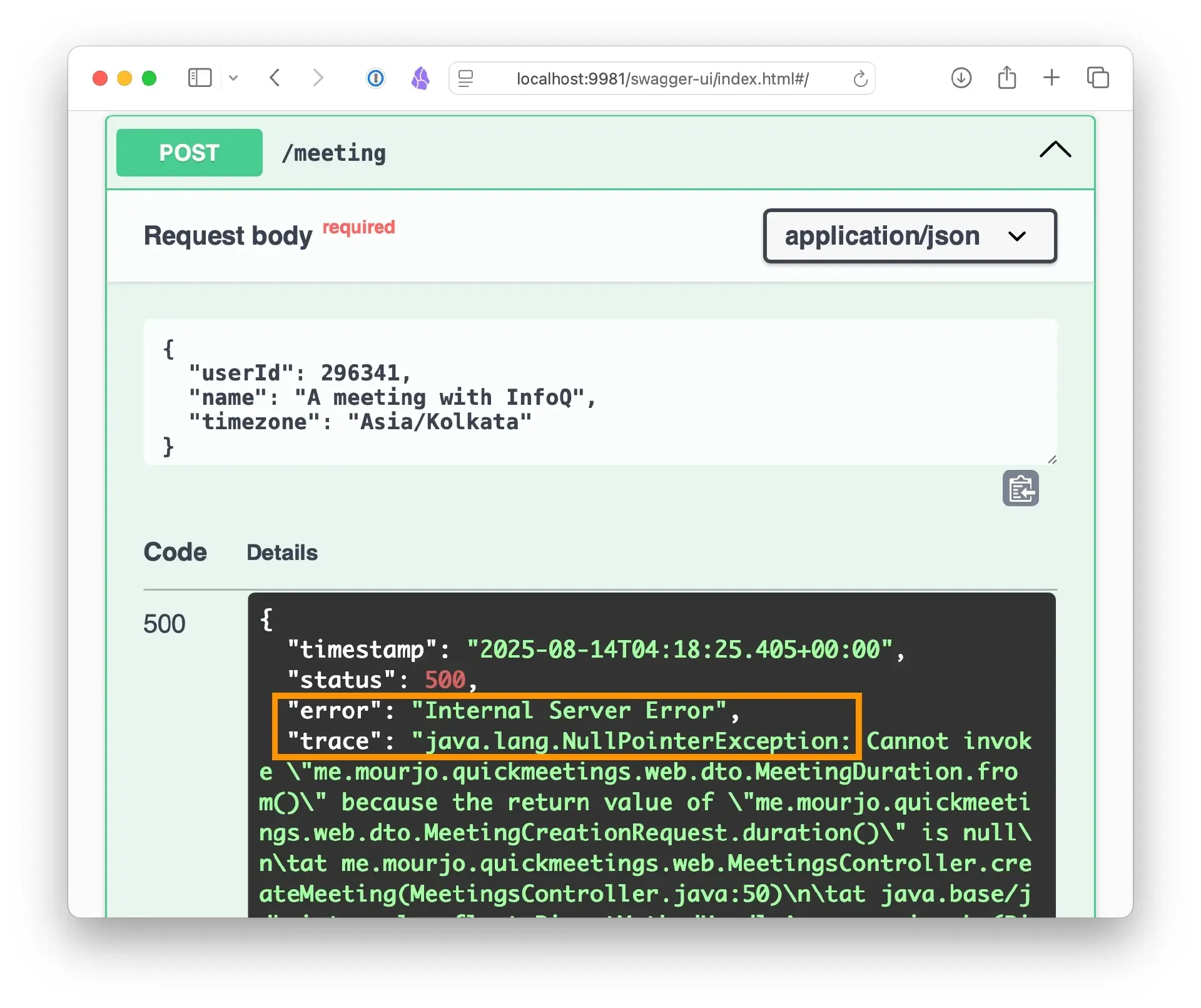Click the page reader icon in address bar
This screenshot has width=1201, height=1008.
[x=466, y=79]
